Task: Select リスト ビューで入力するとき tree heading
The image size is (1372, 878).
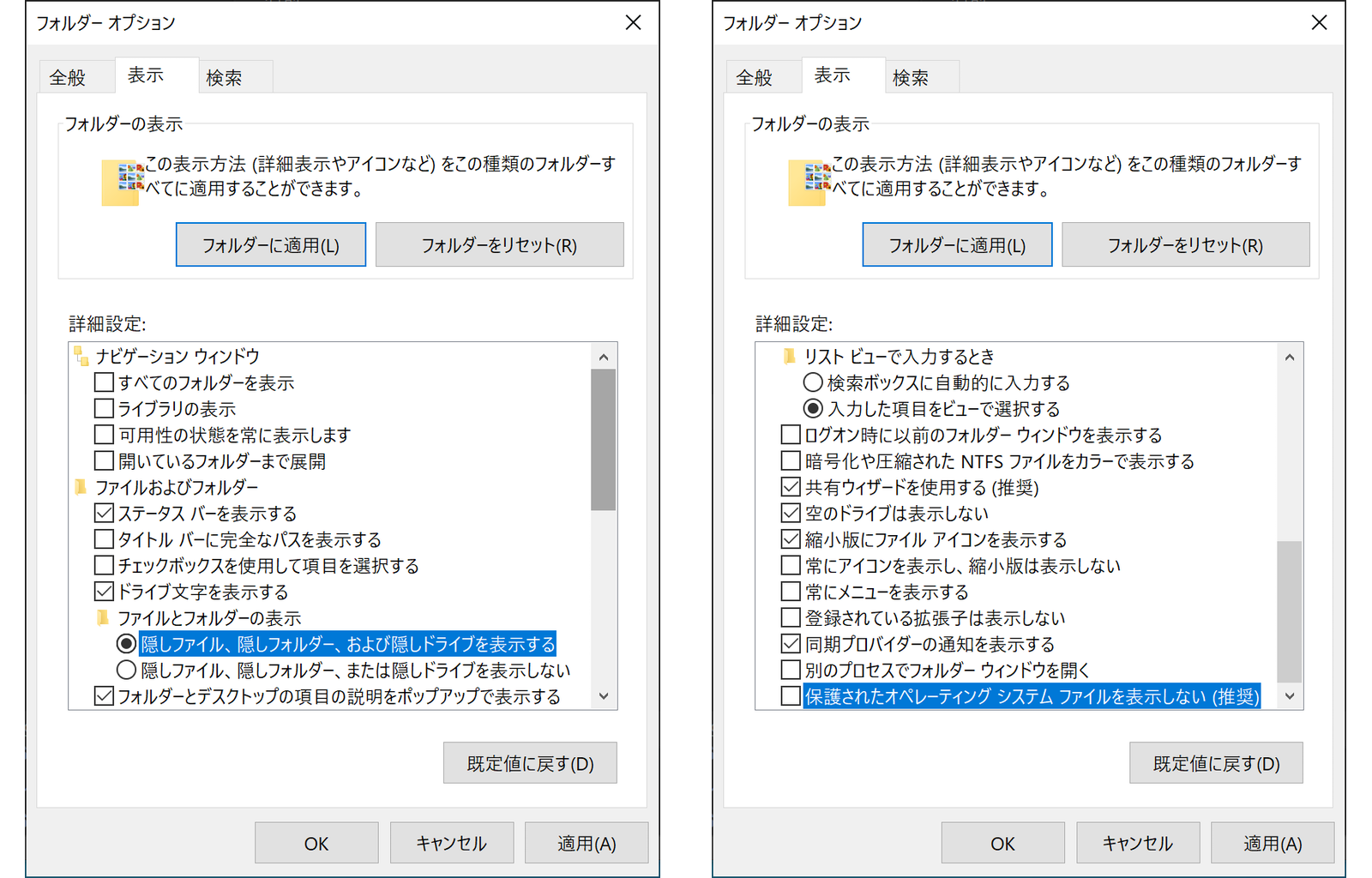Action: [899, 356]
